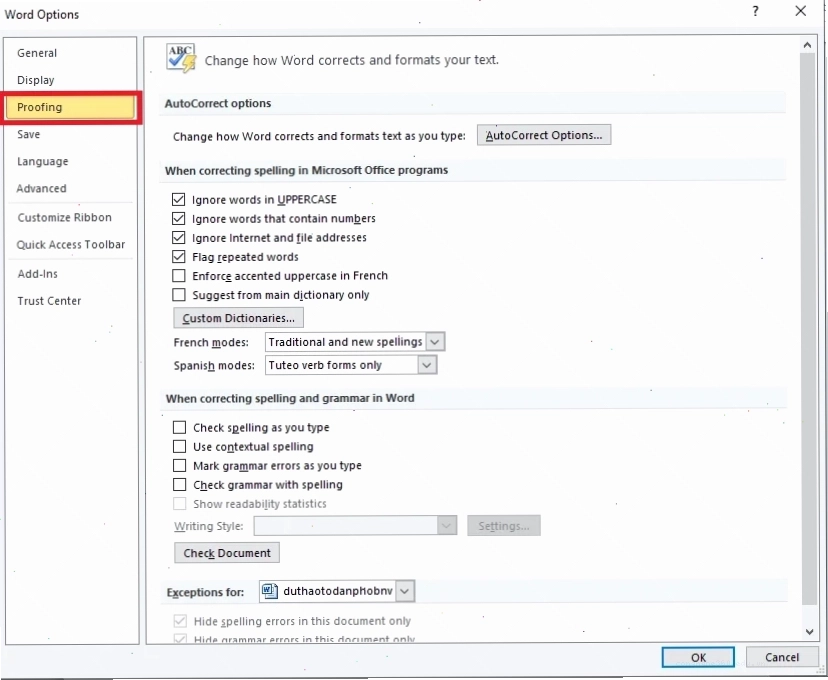Tick Use contextual spelling checkbox
The height and width of the screenshot is (680, 828).
180,447
